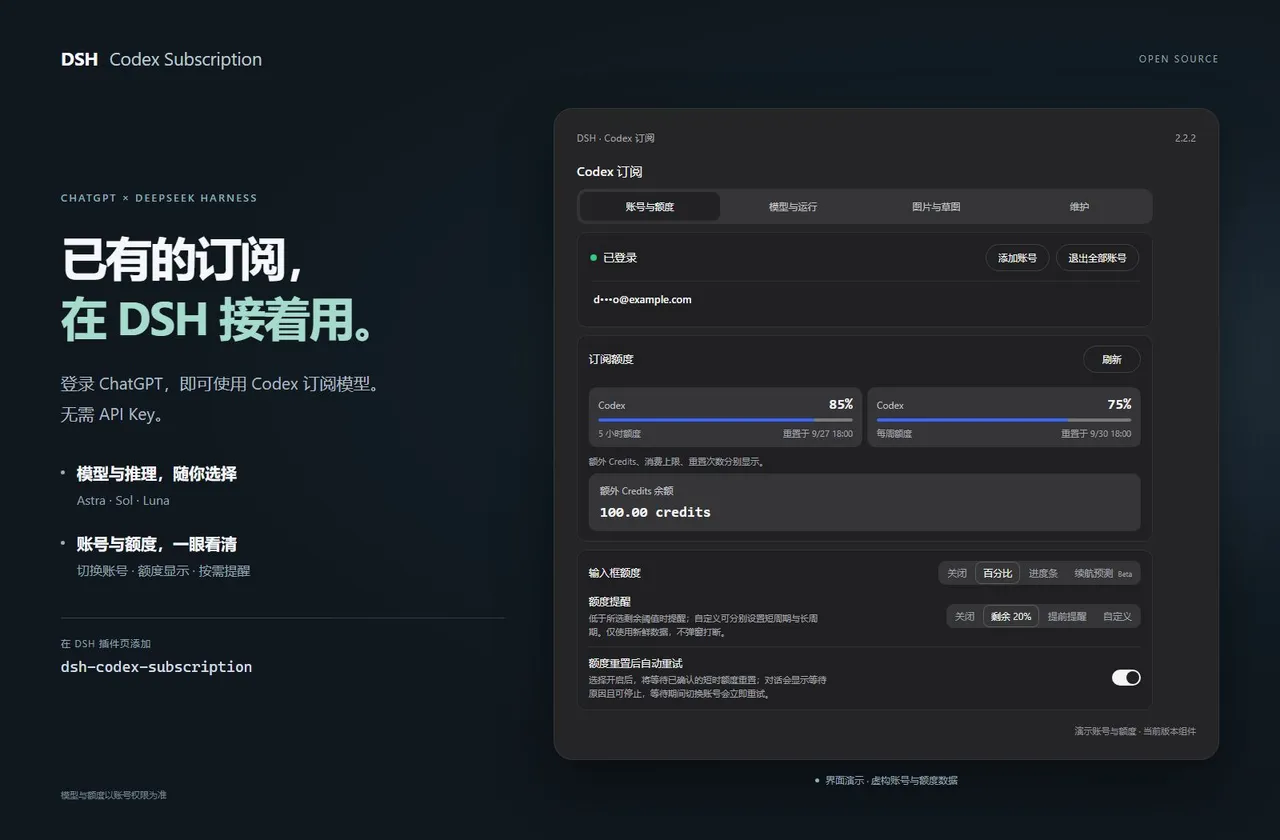Image resolution: width=1280 pixels, height=840 pixels.
Task: Click the 切换账号 · 额度显示 · 按需提醒 line
Action: pyautogui.click(x=163, y=571)
